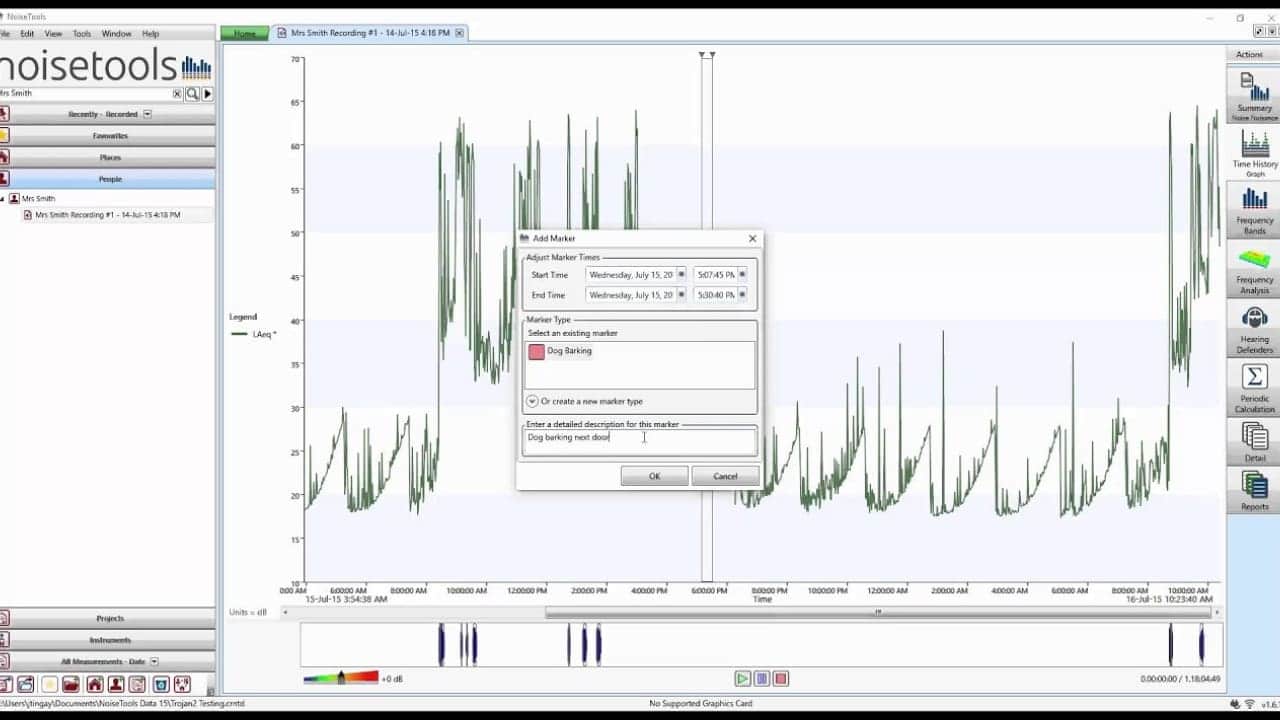Open the Window menu
The image size is (1280, 720).
(117, 34)
